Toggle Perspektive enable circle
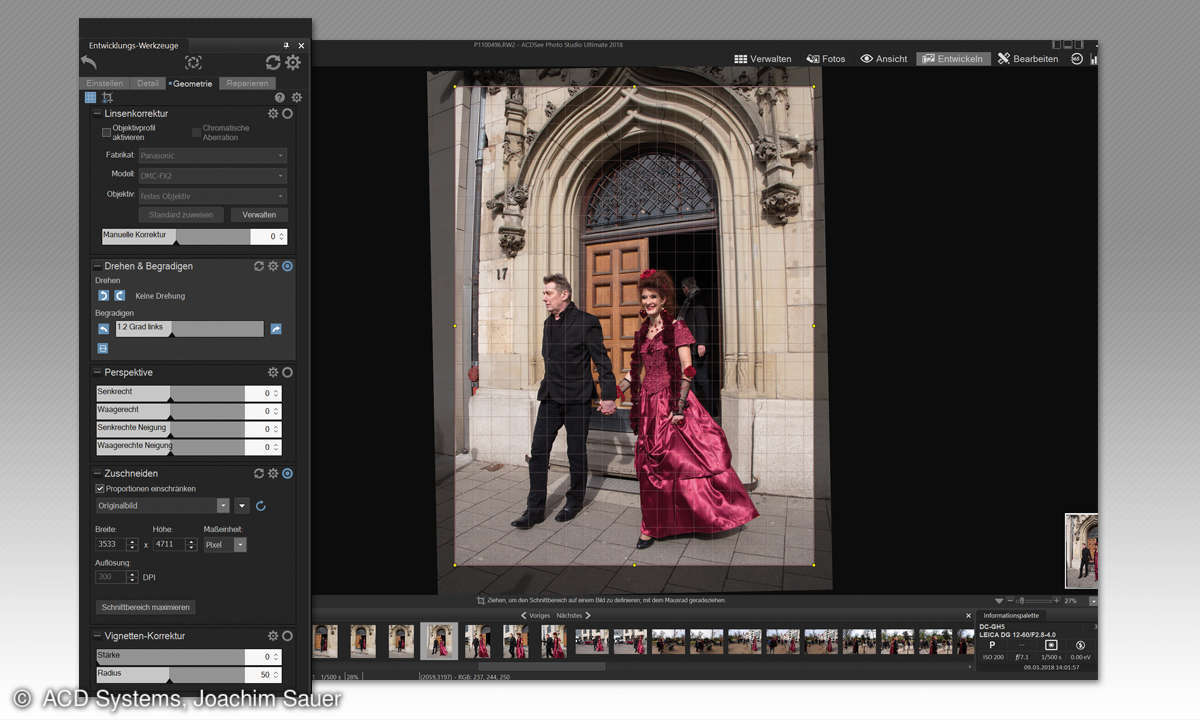The width and height of the screenshot is (1200, 720). pyautogui.click(x=287, y=372)
